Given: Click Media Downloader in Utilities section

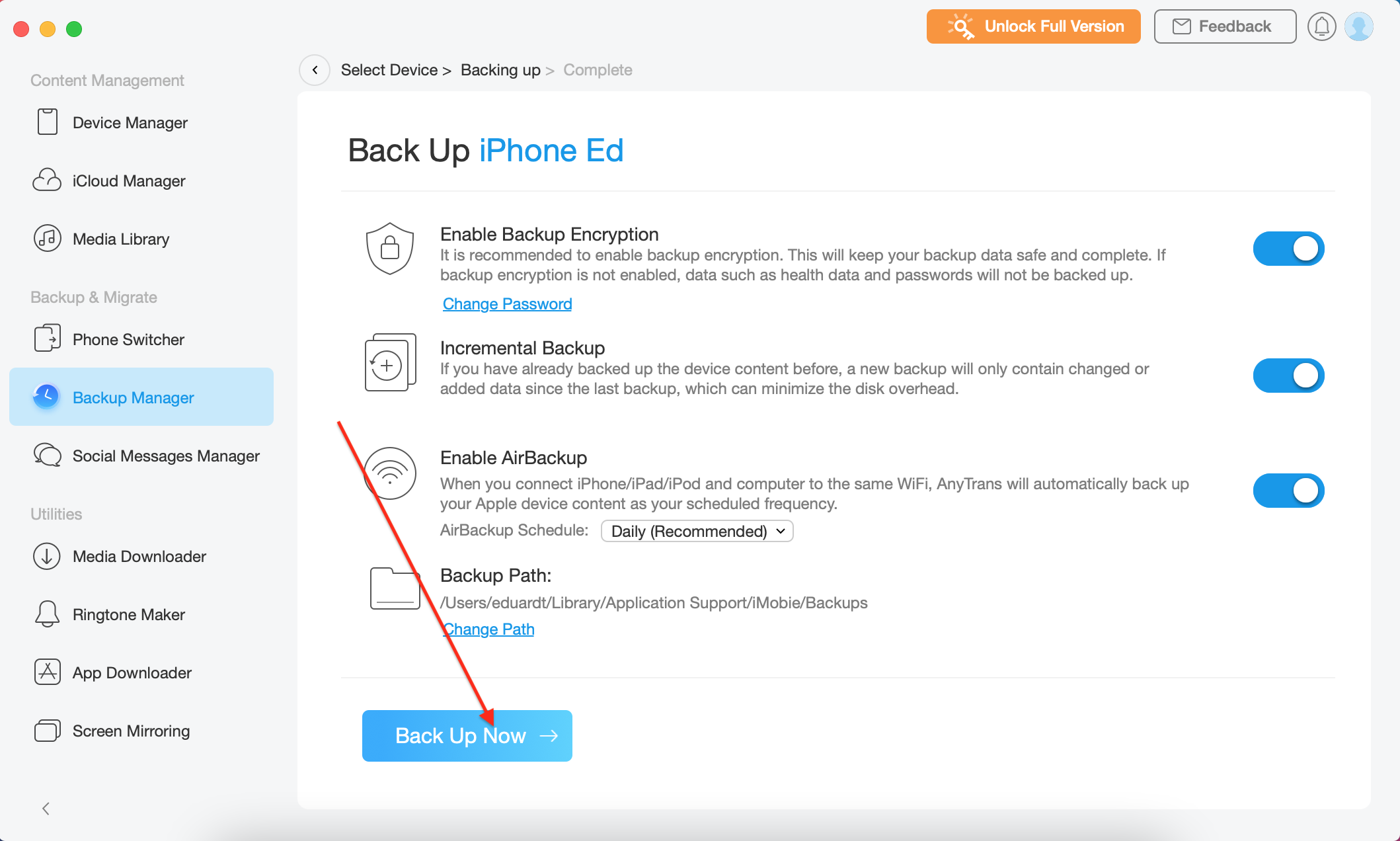Looking at the screenshot, I should pyautogui.click(x=139, y=557).
